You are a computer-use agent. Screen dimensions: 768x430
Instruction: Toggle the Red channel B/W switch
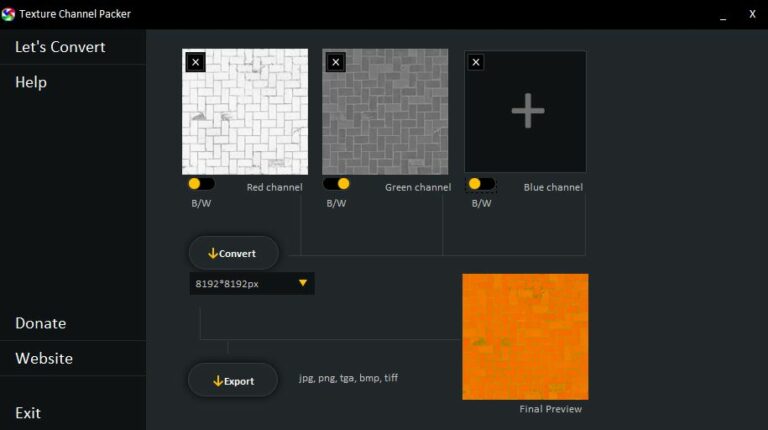point(201,184)
